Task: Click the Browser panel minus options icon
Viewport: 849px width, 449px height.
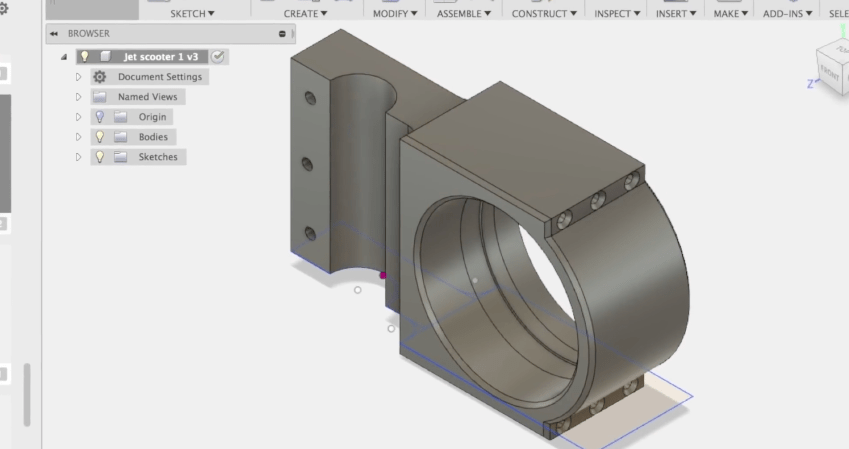Action: coord(283,34)
